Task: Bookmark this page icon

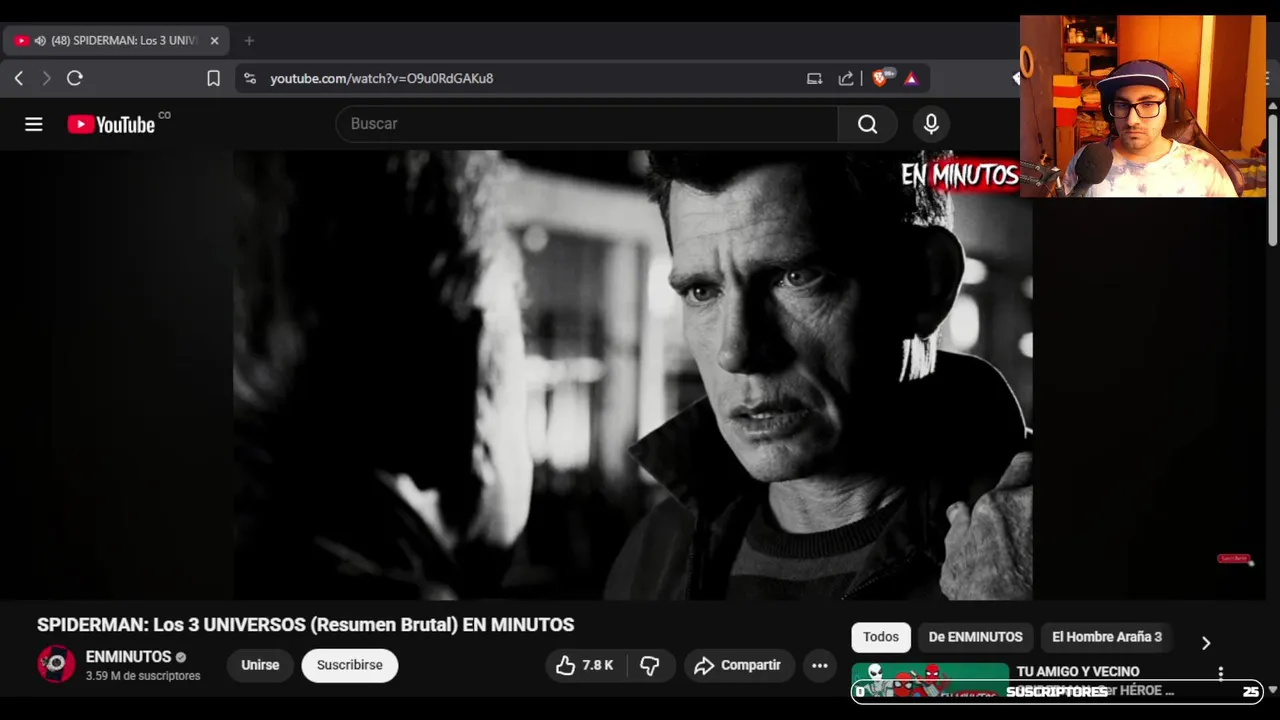Action: coord(213,78)
